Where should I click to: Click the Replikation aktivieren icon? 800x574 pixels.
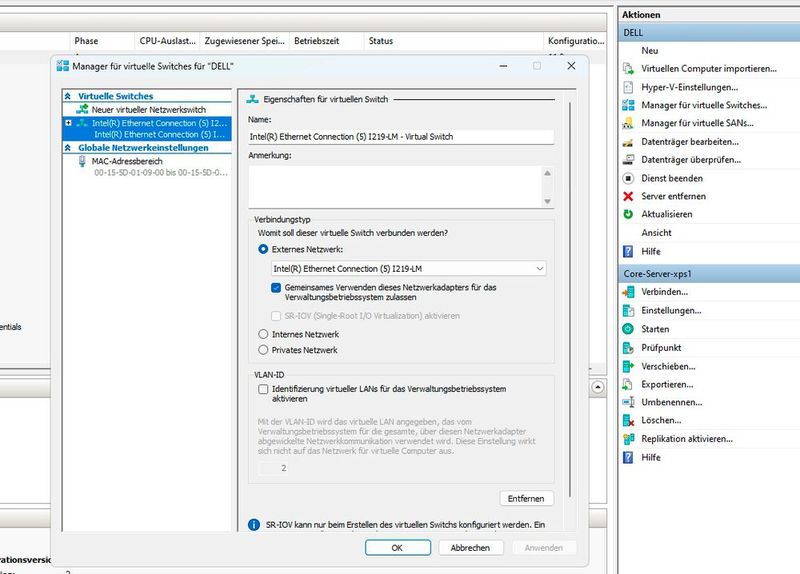(628, 439)
